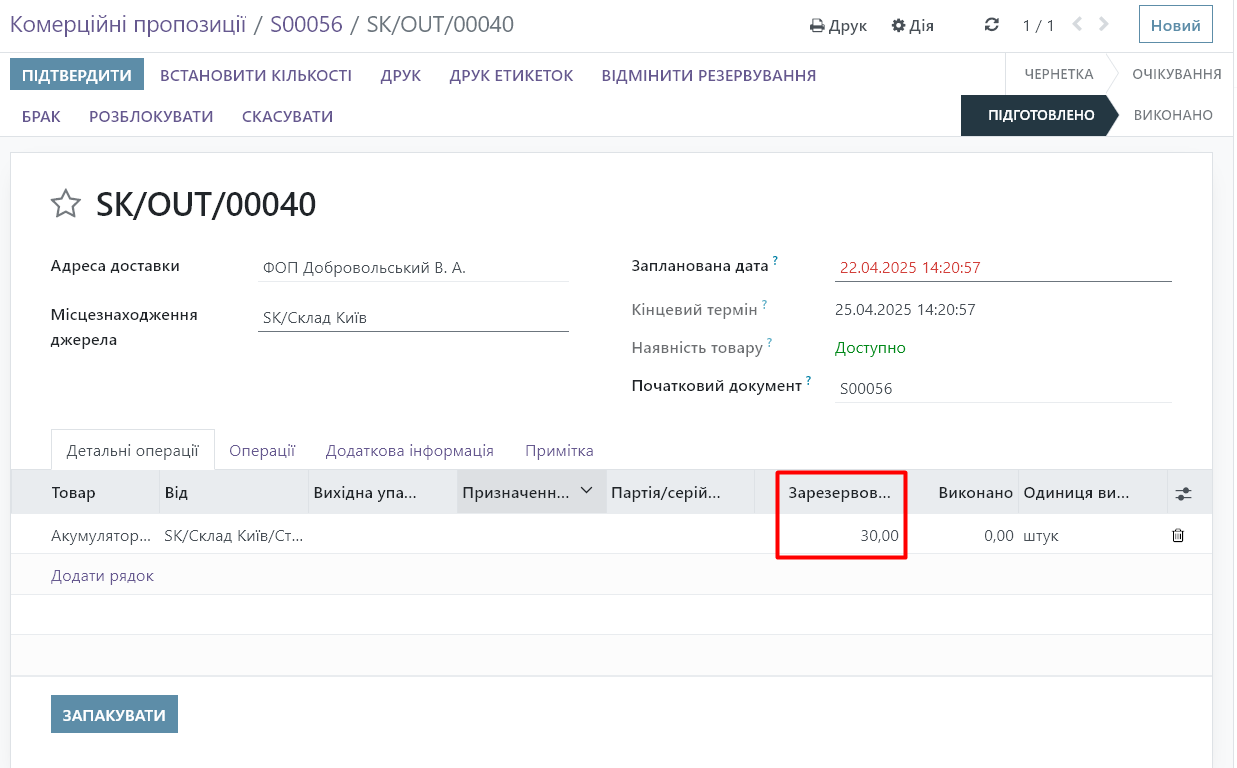The image size is (1237, 768).
Task: Open the Дія action menu
Action: coord(912,26)
